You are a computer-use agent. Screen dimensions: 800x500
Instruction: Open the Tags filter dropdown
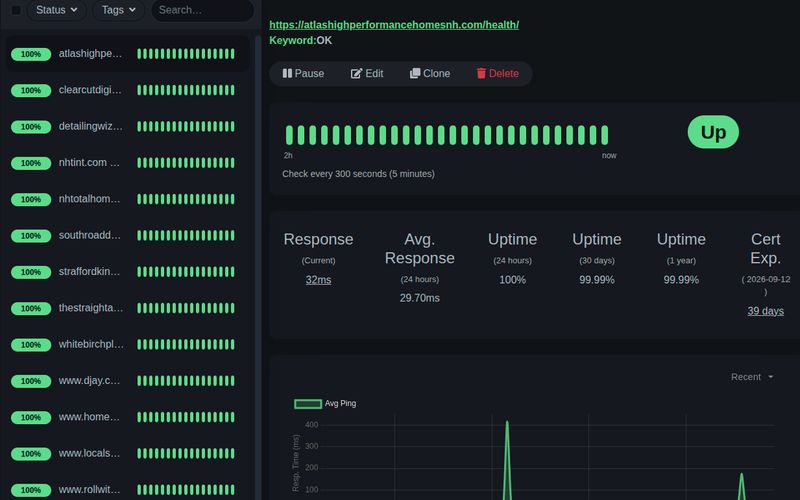[118, 10]
